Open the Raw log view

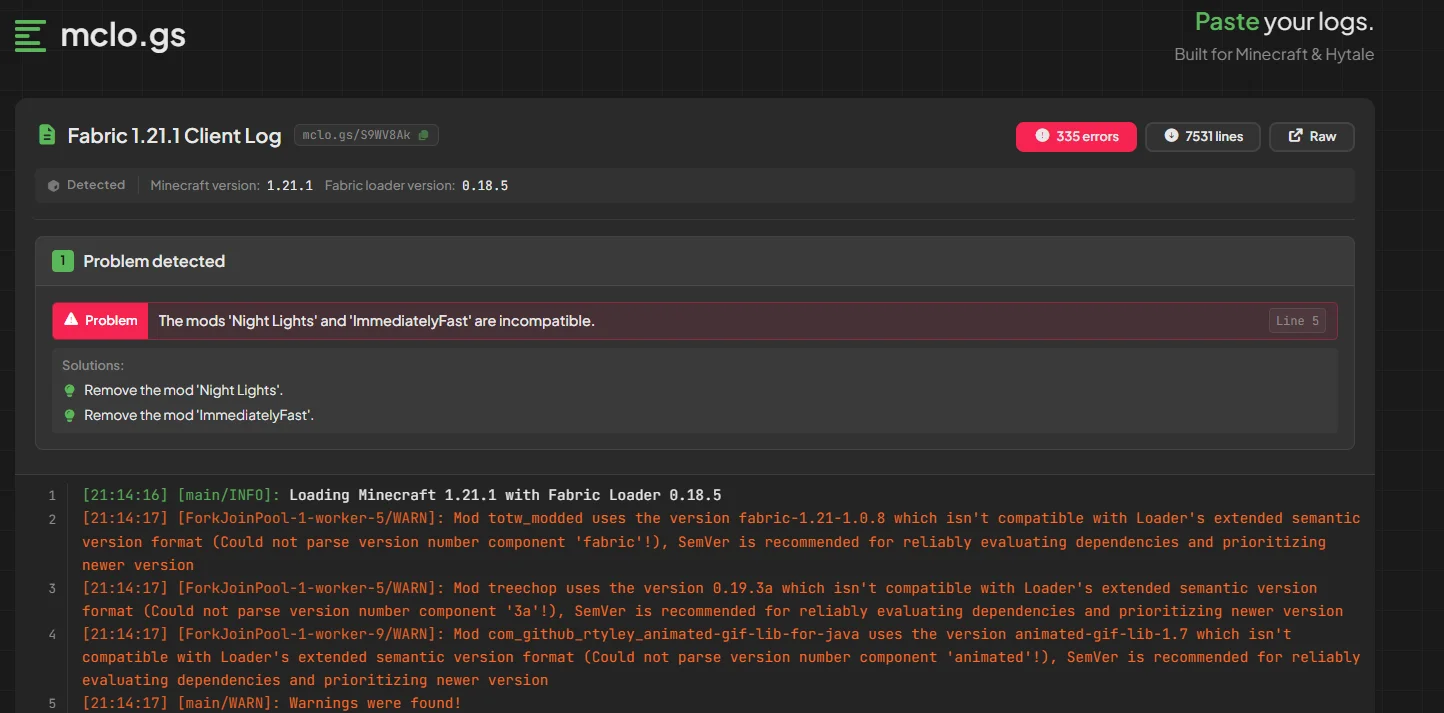coord(1311,136)
